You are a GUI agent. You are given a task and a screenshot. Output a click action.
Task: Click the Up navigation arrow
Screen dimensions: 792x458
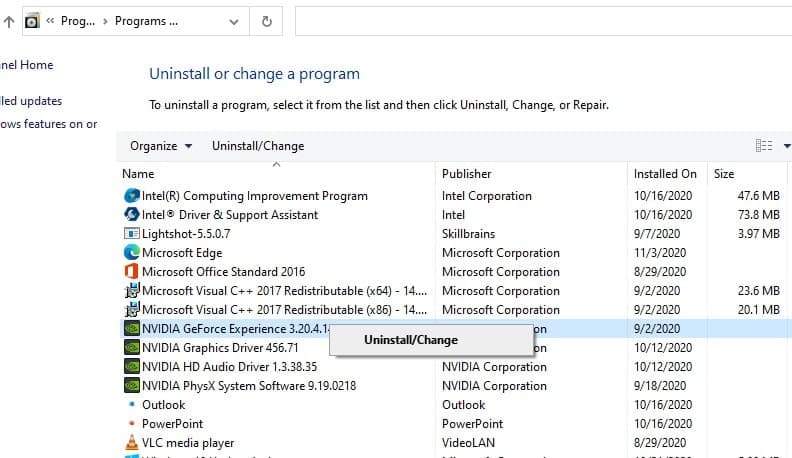(9, 22)
